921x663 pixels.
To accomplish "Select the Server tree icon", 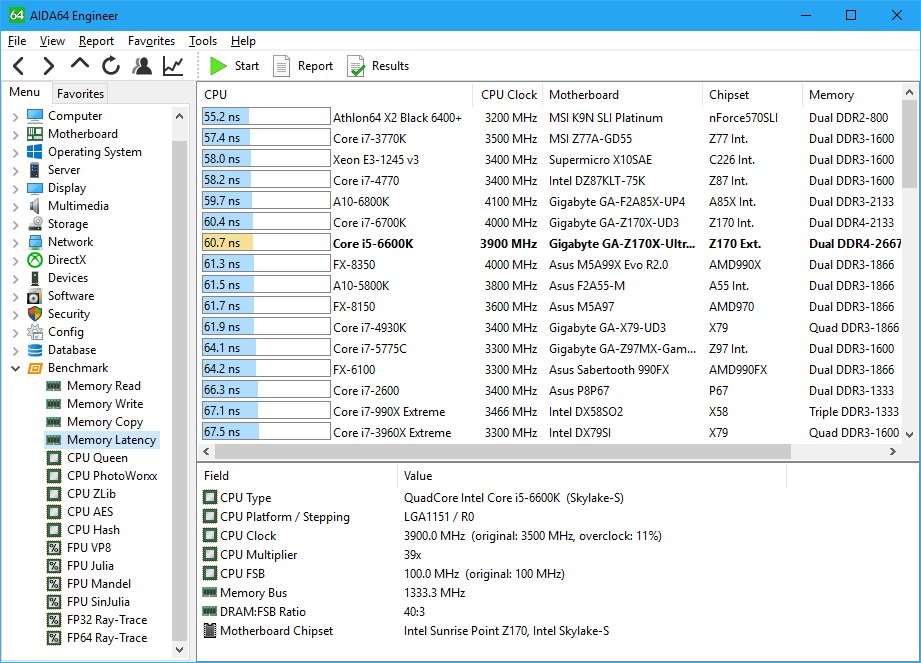I will coord(35,170).
